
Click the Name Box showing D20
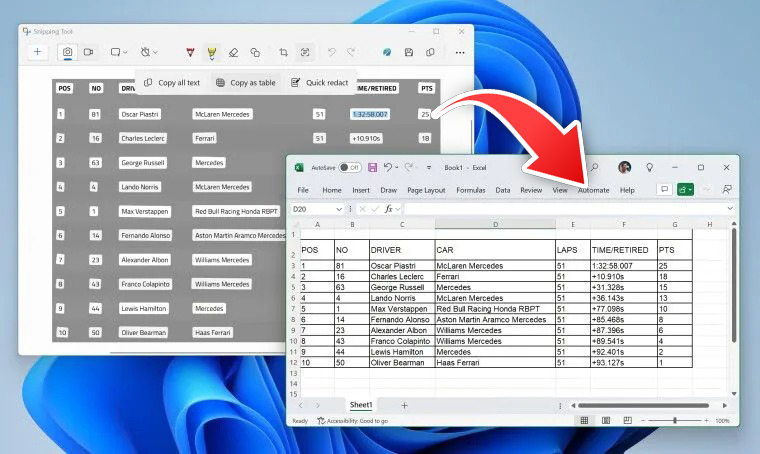(x=313, y=209)
